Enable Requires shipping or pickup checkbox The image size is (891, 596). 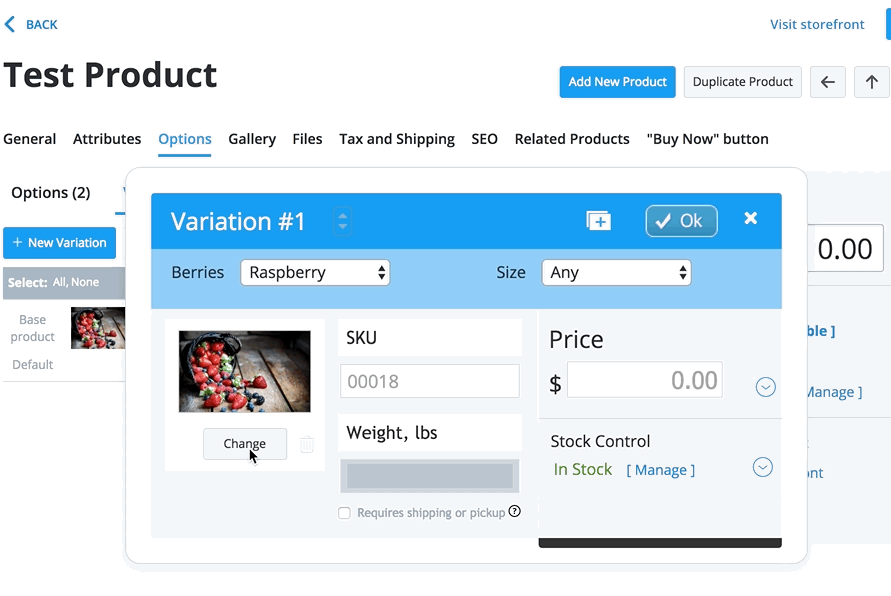(x=344, y=513)
